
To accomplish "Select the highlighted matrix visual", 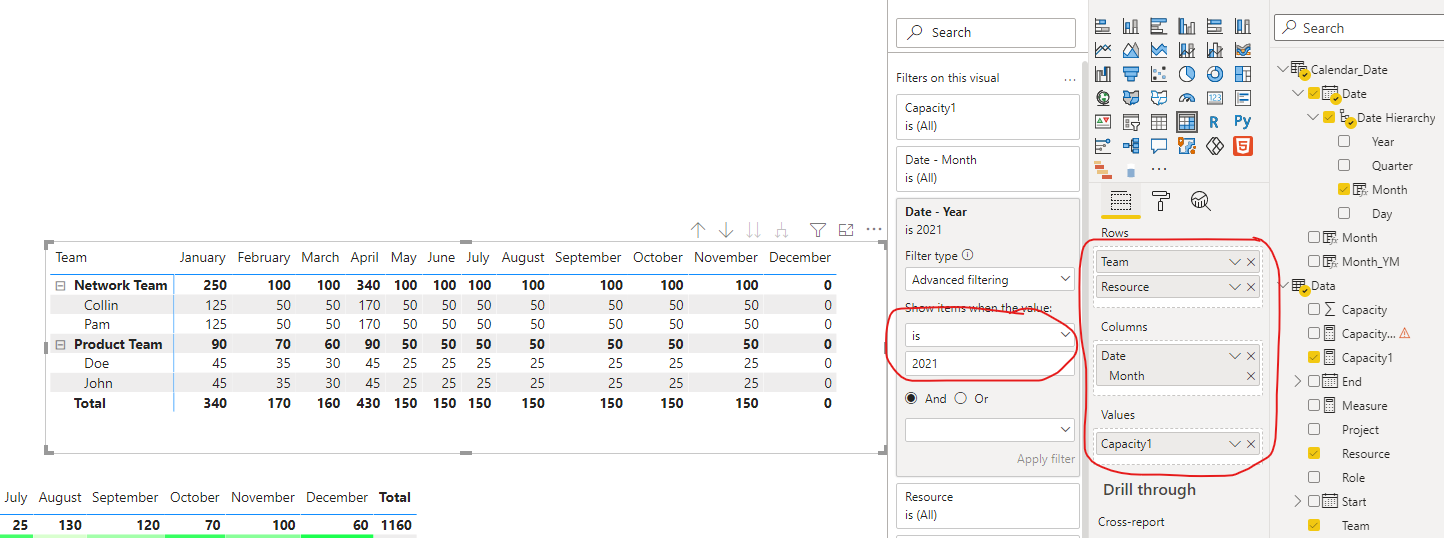I will click(x=1187, y=122).
